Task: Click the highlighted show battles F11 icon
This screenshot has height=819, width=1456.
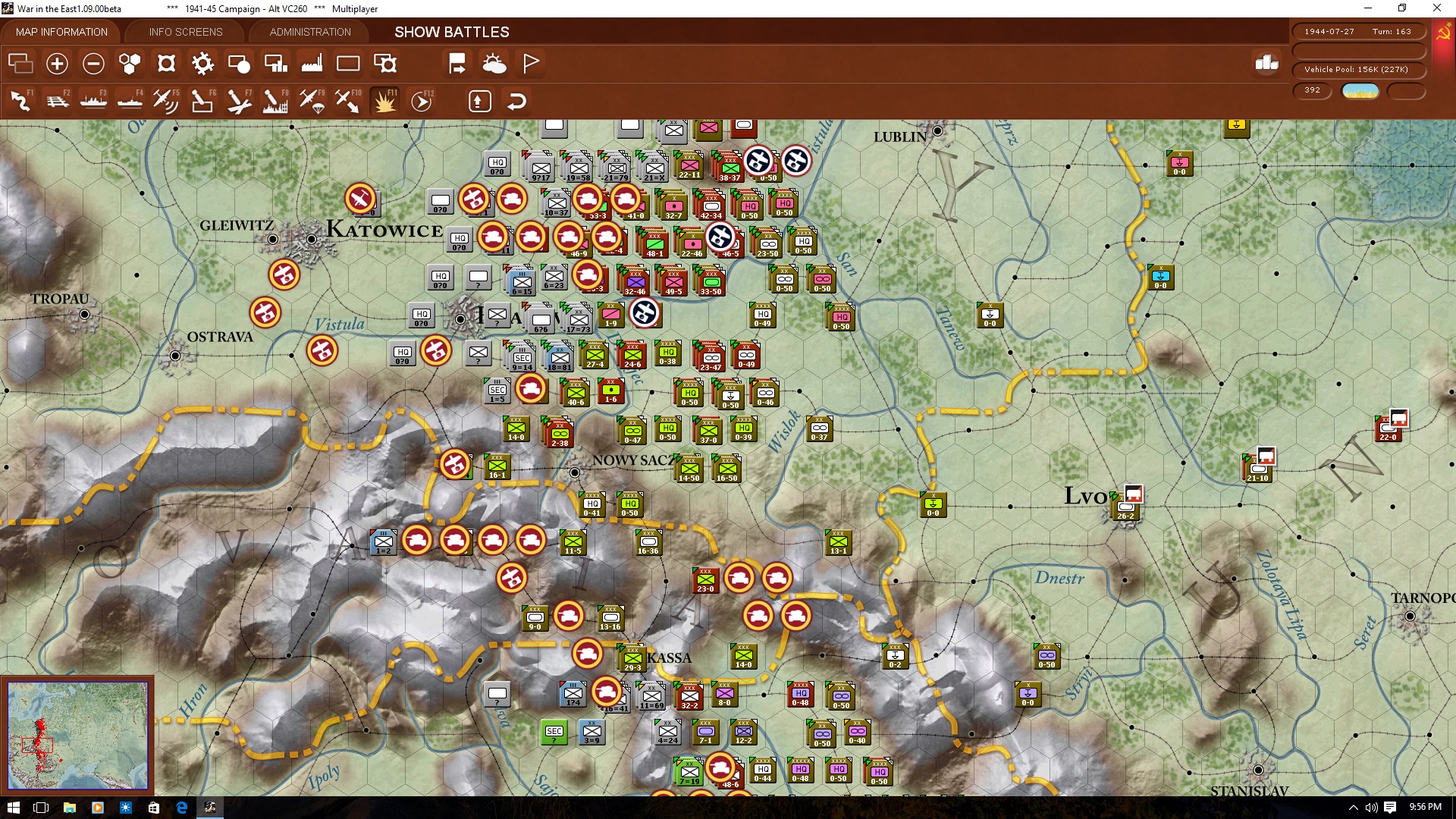Action: point(384,101)
